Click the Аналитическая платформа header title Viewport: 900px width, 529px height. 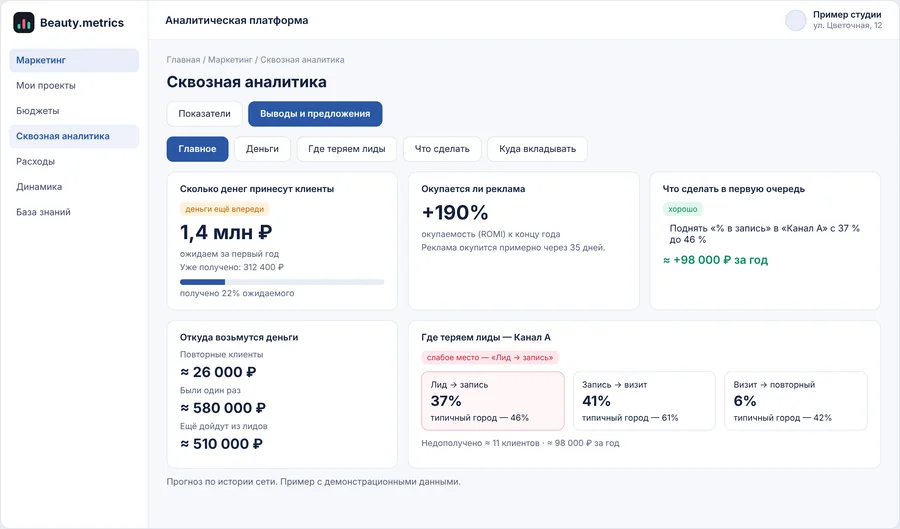pyautogui.click(x=236, y=20)
